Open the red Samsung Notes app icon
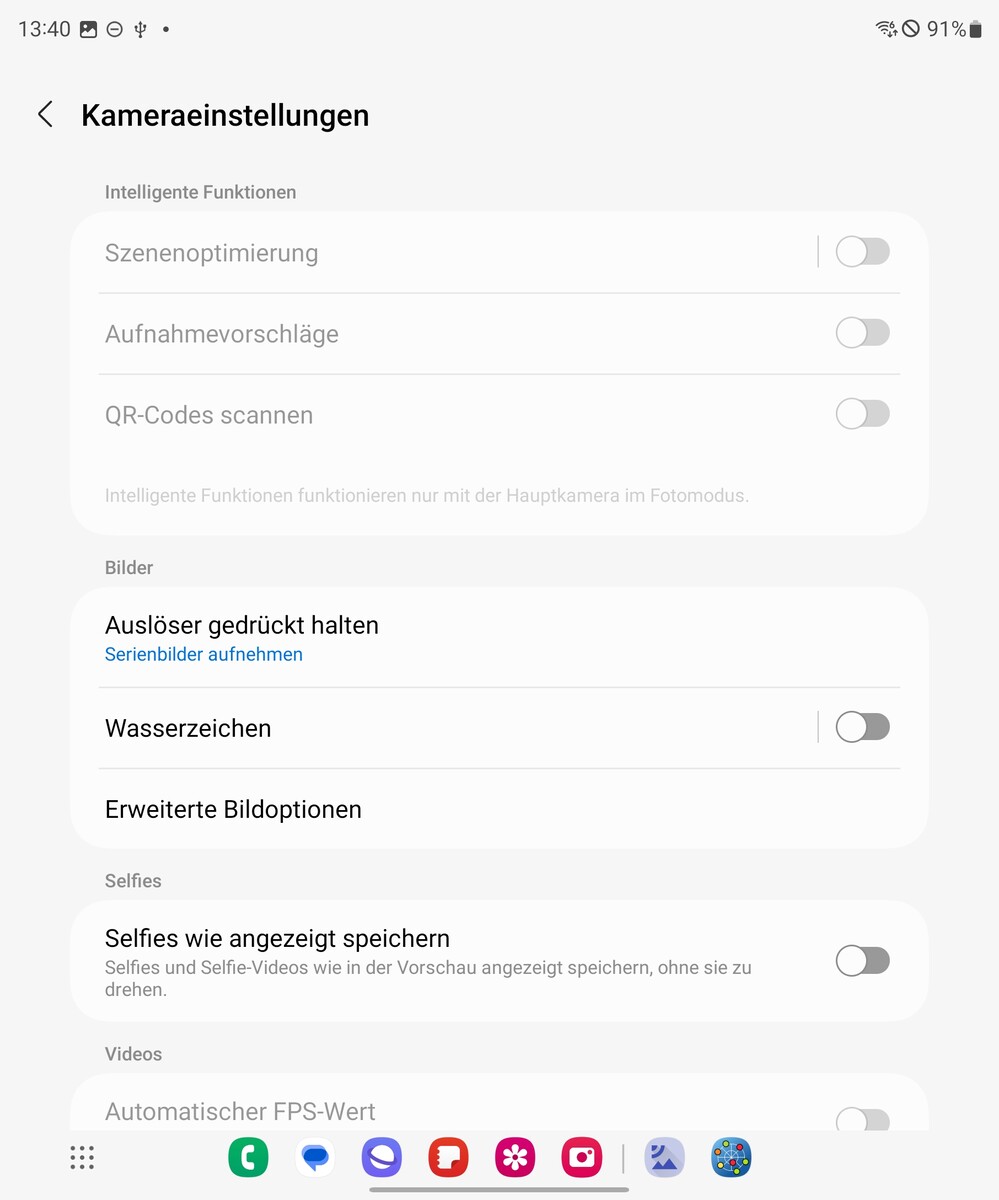Image resolution: width=999 pixels, height=1200 pixels. pos(448,1158)
